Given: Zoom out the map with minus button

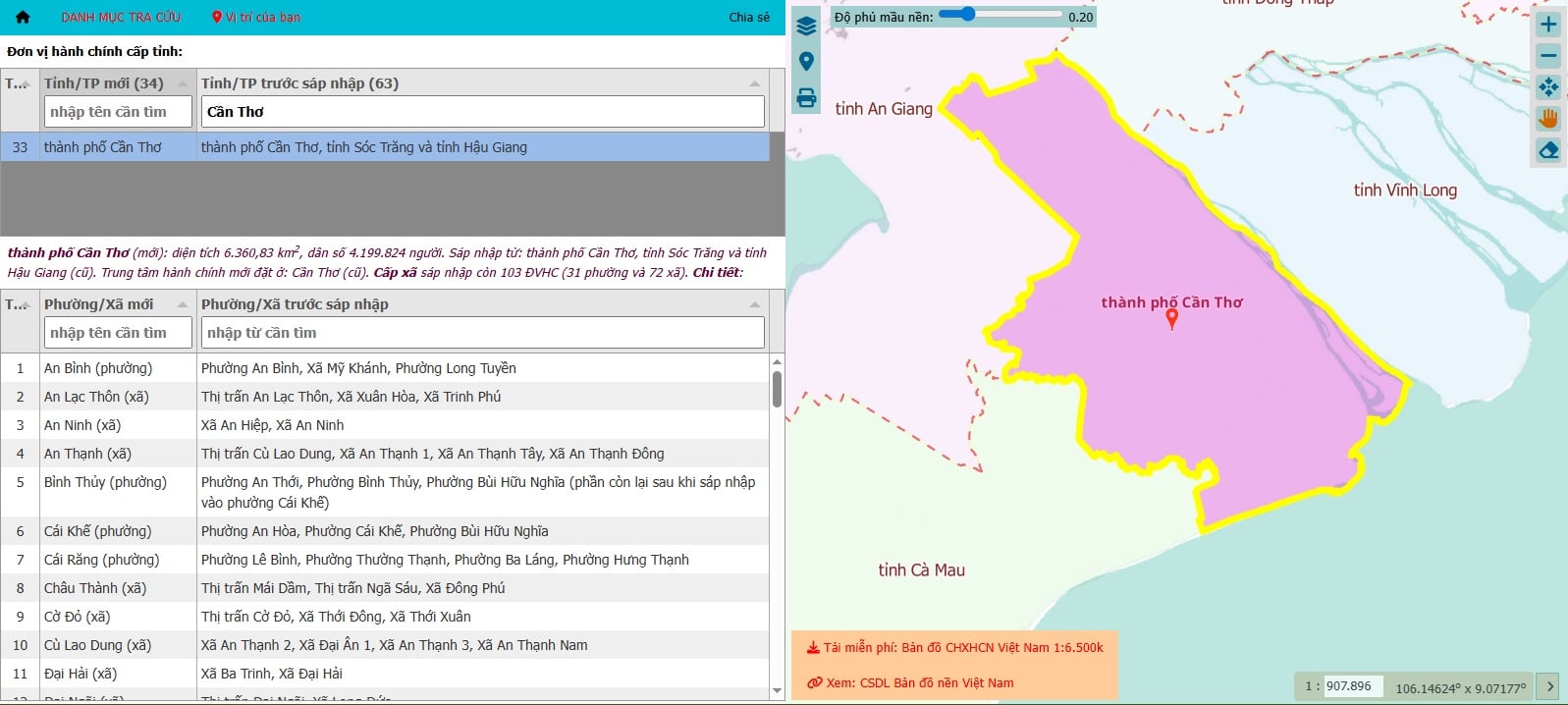Looking at the screenshot, I should click(x=1548, y=56).
